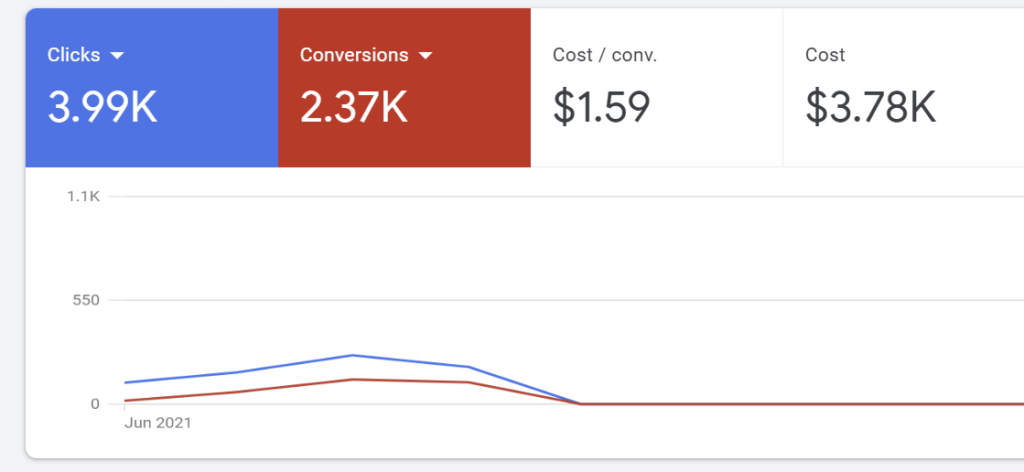Click the Jun 2021 x-axis label
1024x472 pixels.
coord(157,423)
